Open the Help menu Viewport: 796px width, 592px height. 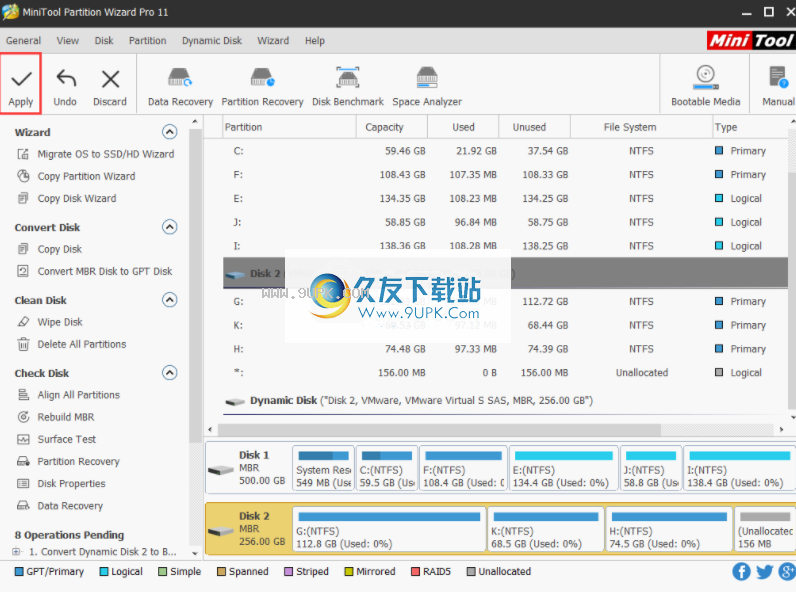coord(315,41)
